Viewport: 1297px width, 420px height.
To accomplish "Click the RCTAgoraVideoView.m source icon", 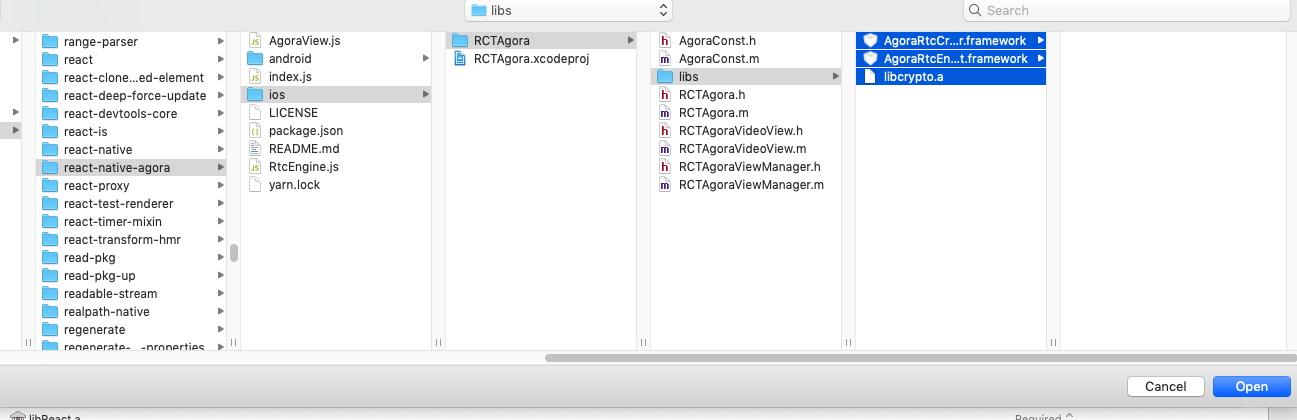I will pyautogui.click(x=665, y=149).
